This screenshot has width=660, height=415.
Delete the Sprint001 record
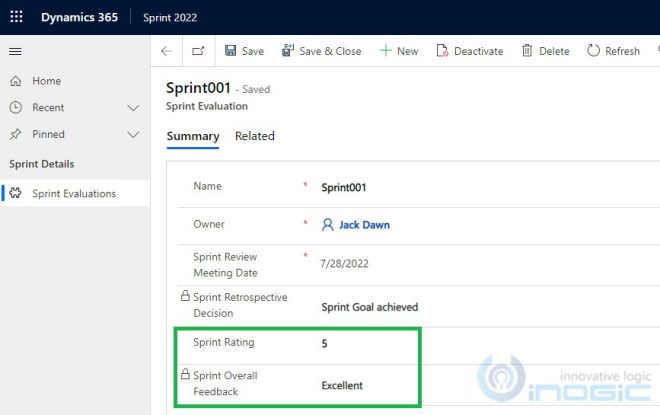[545, 51]
